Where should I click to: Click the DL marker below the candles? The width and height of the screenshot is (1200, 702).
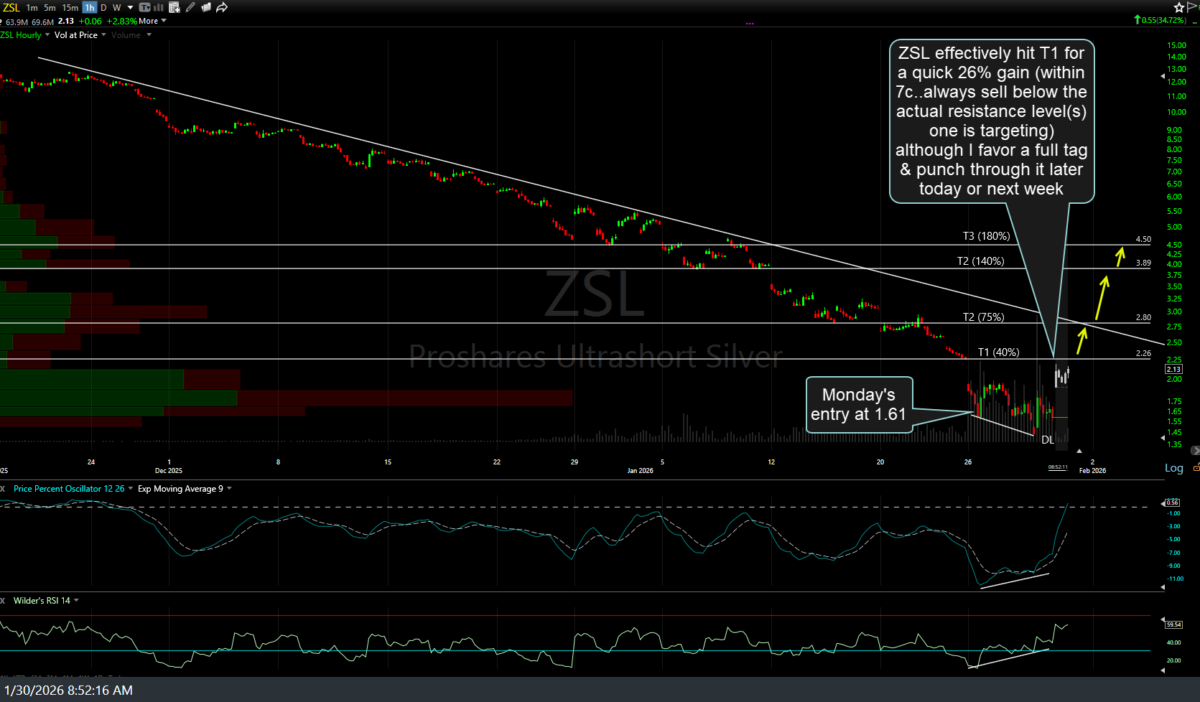tap(1047, 439)
